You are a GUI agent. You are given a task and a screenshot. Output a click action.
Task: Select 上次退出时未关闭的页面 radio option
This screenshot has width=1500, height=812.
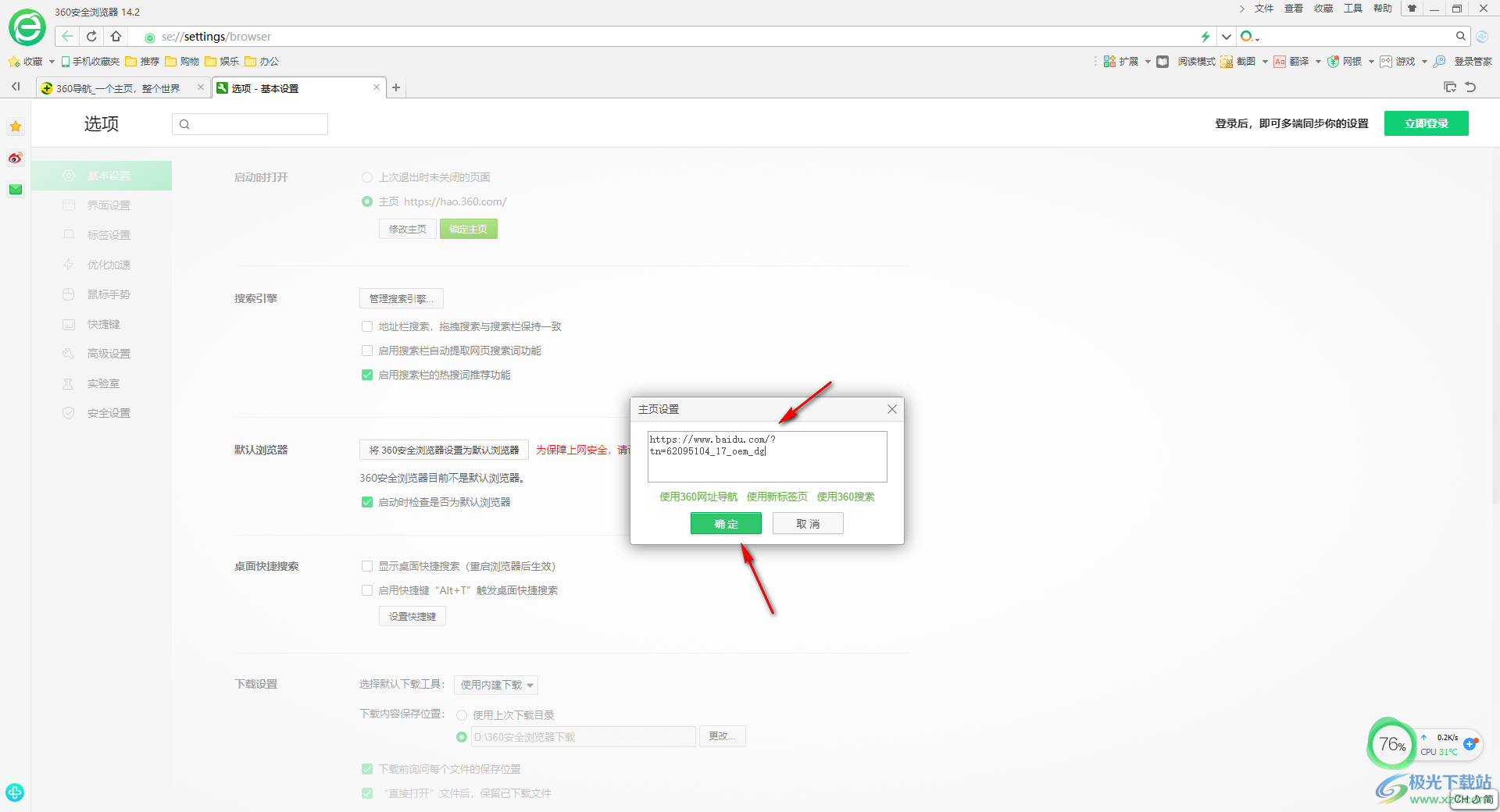click(x=367, y=177)
